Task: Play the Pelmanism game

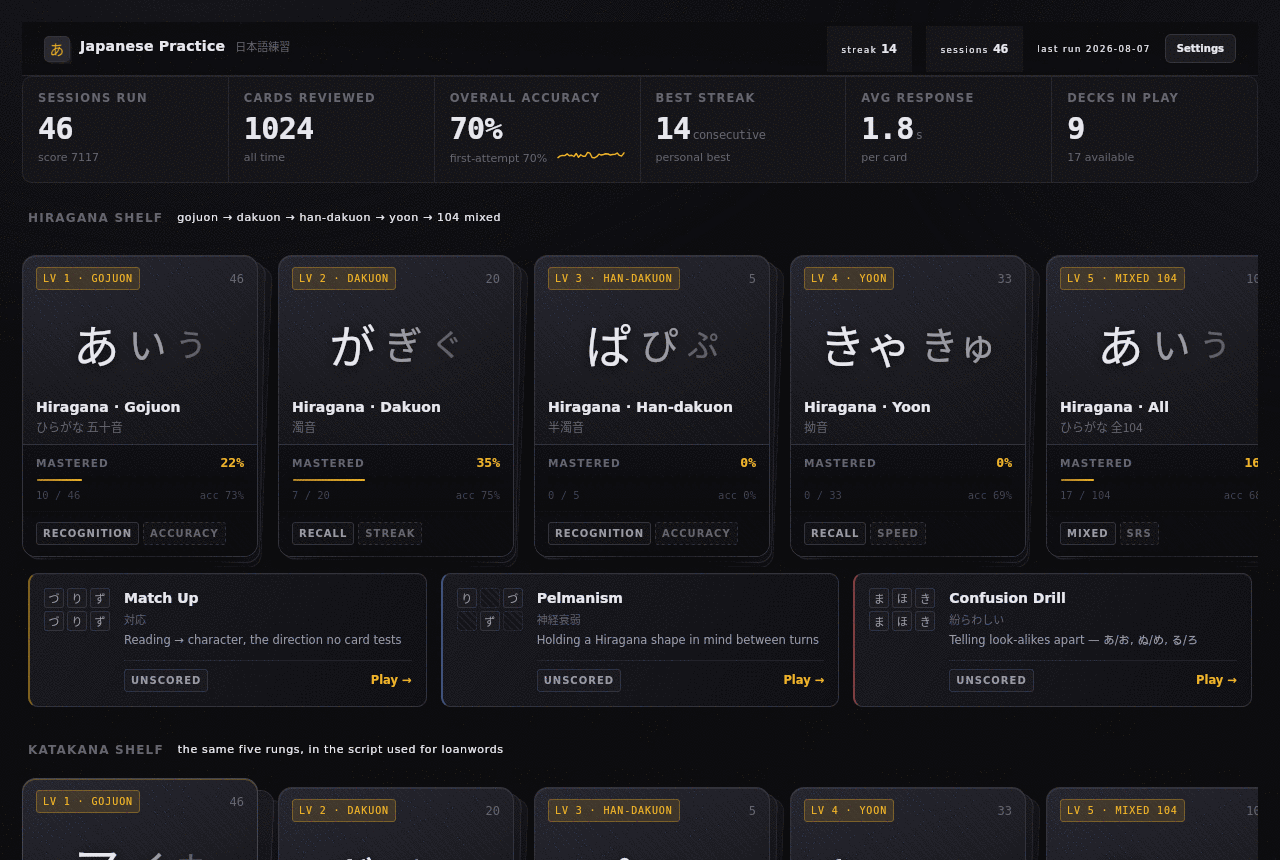Action: tap(804, 680)
